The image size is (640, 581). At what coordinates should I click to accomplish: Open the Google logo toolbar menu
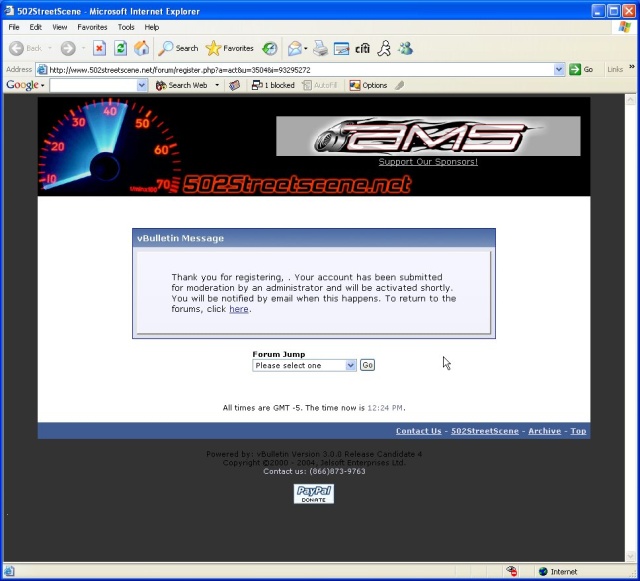pyautogui.click(x=25, y=85)
